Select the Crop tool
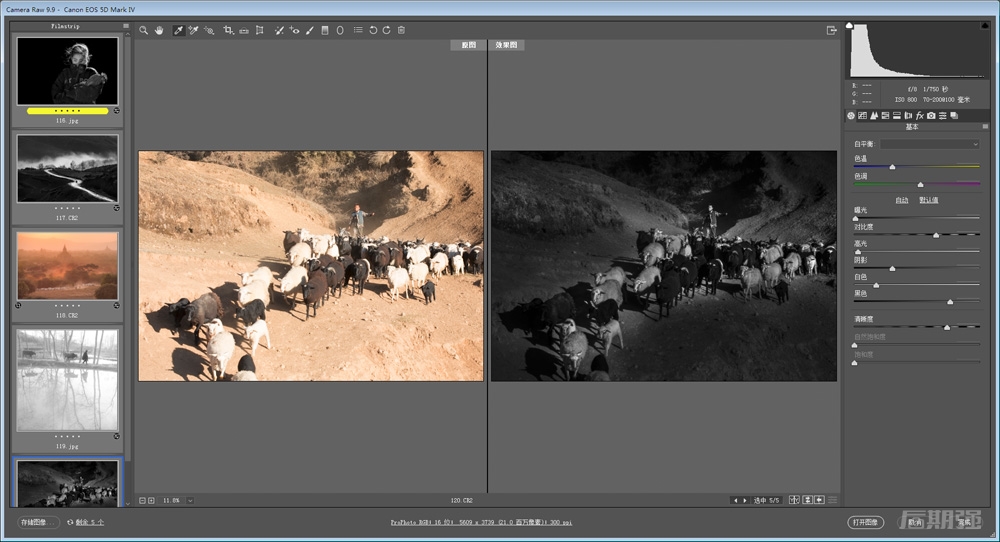Screen dimensions: 1000x542 coord(228,30)
